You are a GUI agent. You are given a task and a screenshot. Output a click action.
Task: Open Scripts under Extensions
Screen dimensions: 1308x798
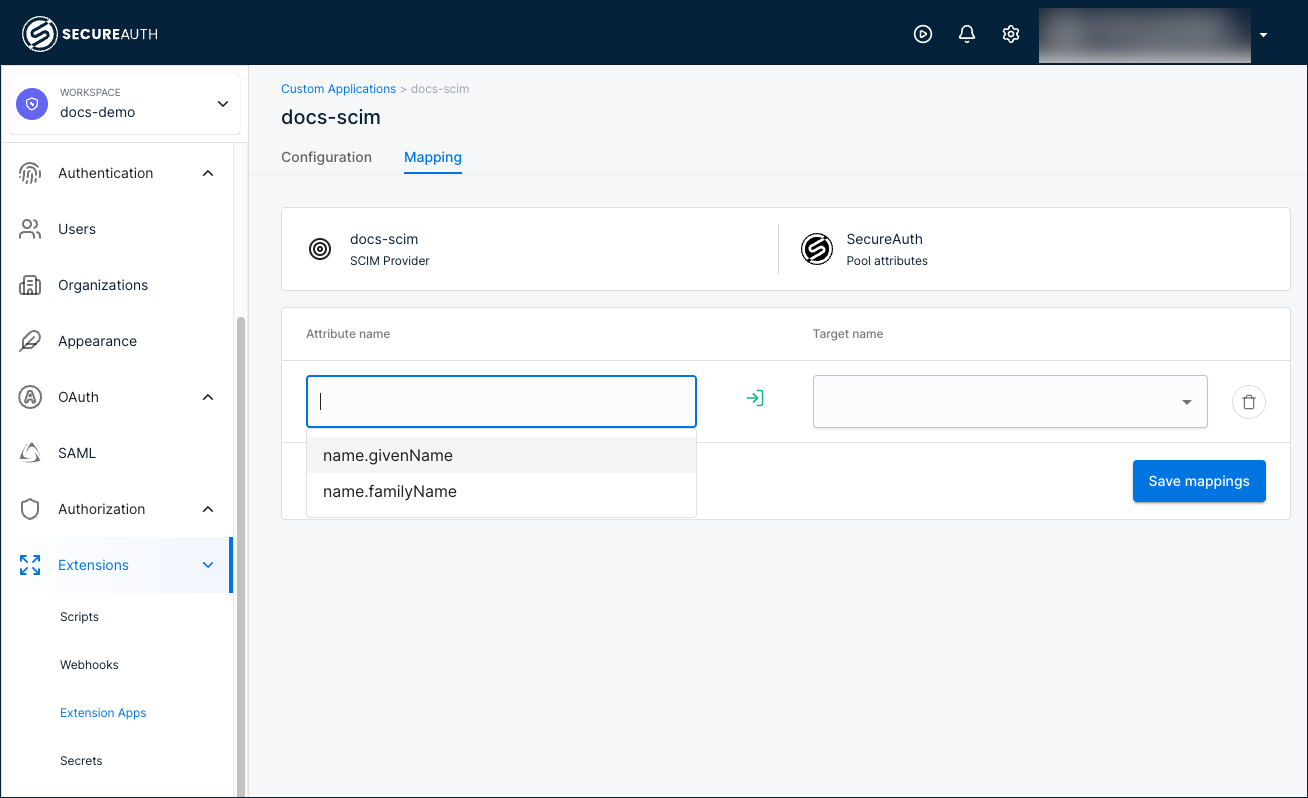[x=79, y=617]
